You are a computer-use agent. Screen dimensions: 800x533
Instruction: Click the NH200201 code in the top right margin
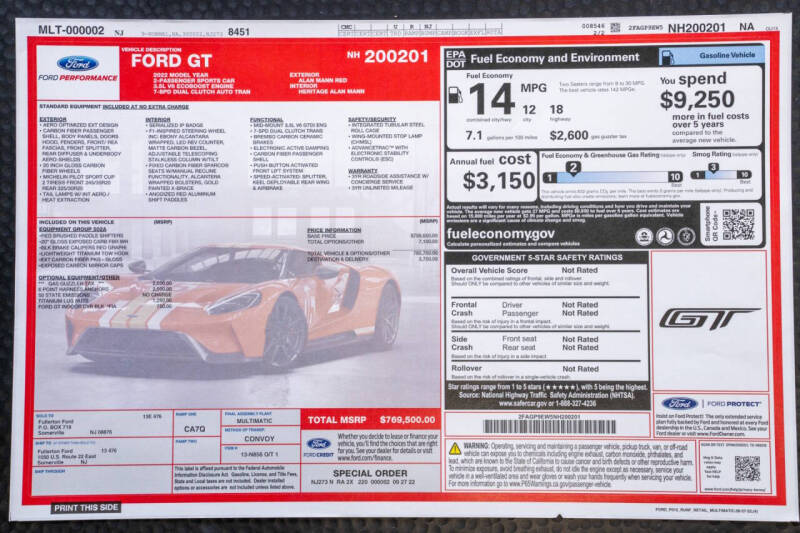tap(696, 28)
